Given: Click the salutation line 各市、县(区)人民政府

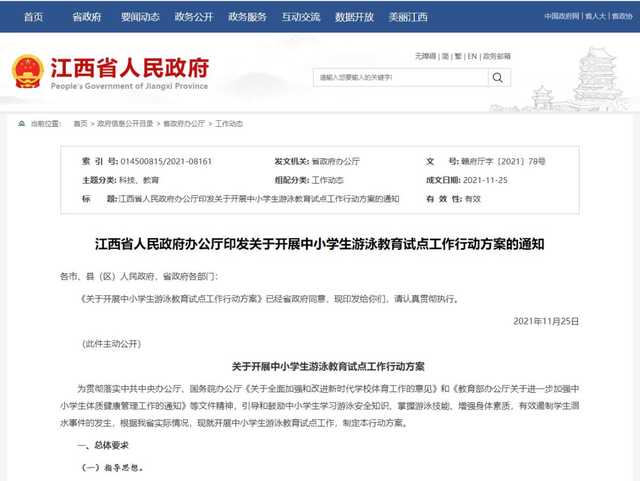Looking at the screenshot, I should click(139, 276).
